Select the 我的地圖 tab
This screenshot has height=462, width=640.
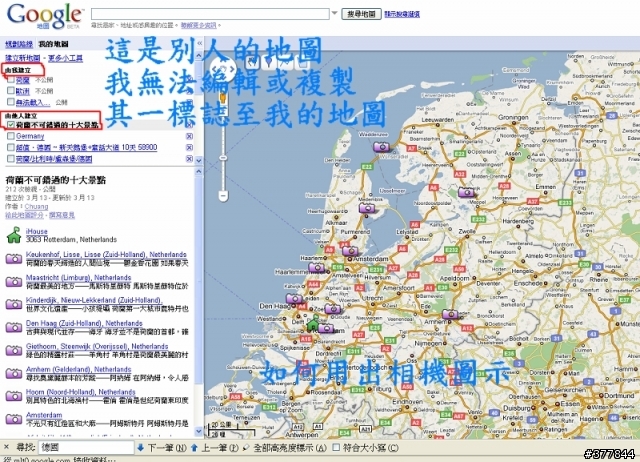click(x=53, y=44)
